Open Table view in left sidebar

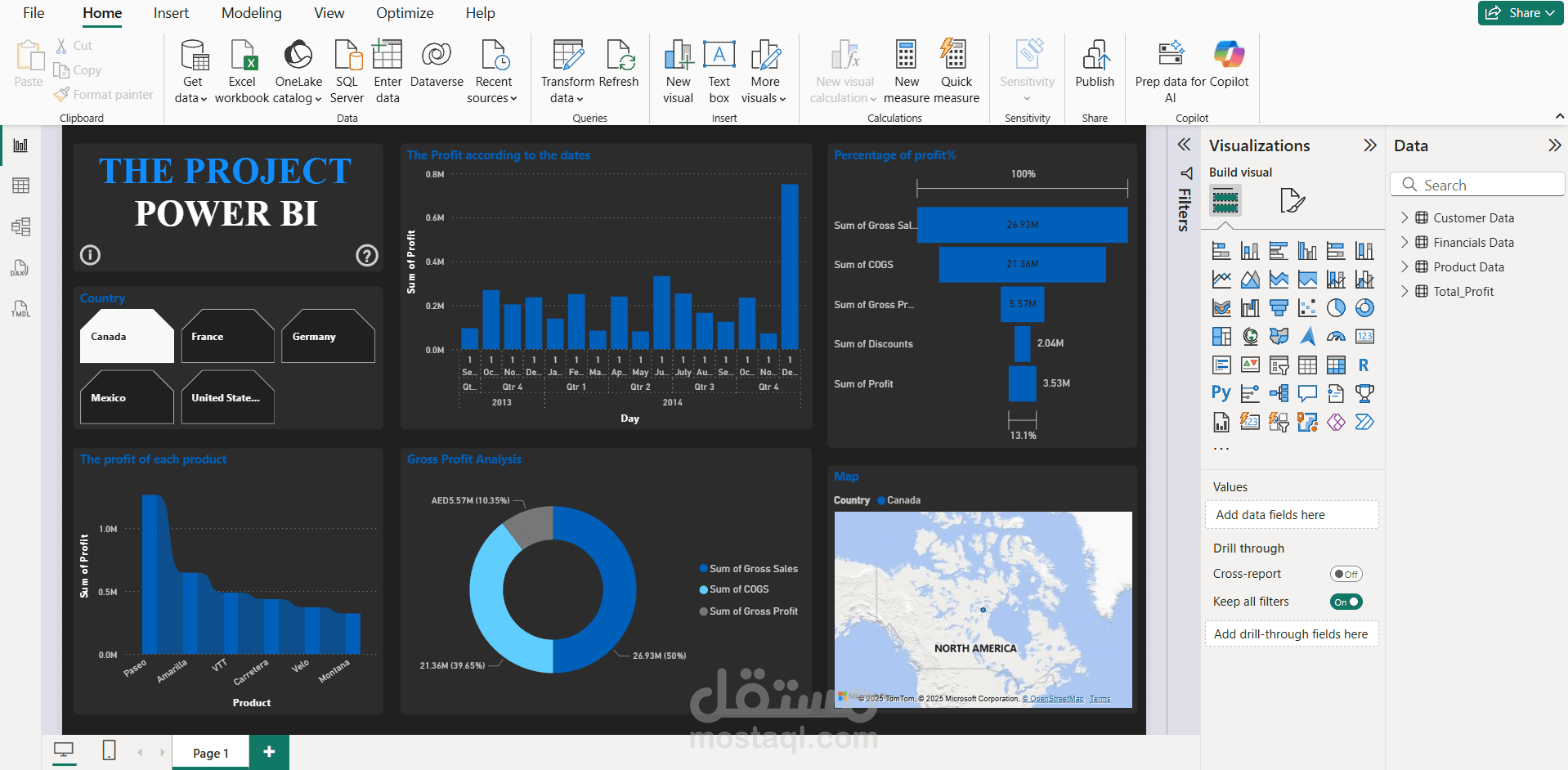(20, 186)
